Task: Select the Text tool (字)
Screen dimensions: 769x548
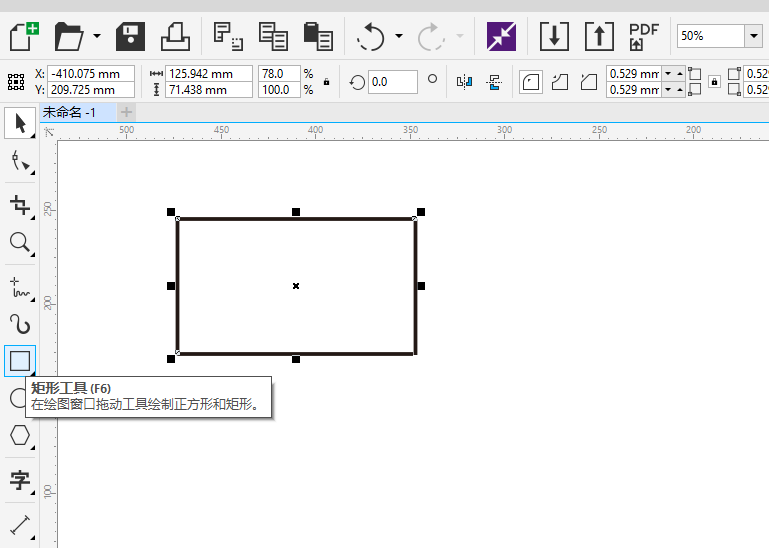Action: pos(19,480)
